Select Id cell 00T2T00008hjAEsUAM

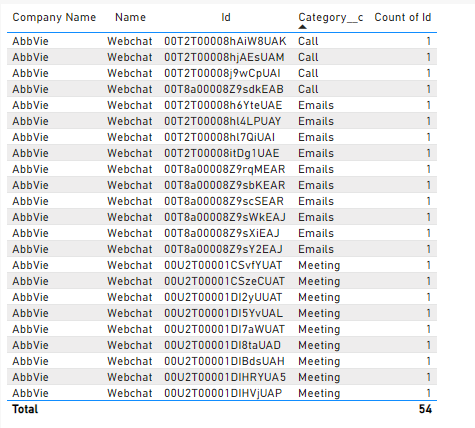point(224,57)
